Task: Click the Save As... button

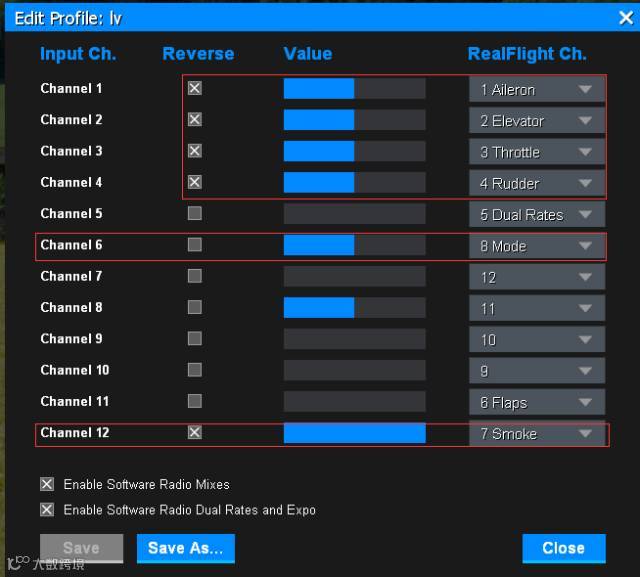Action: [186, 548]
